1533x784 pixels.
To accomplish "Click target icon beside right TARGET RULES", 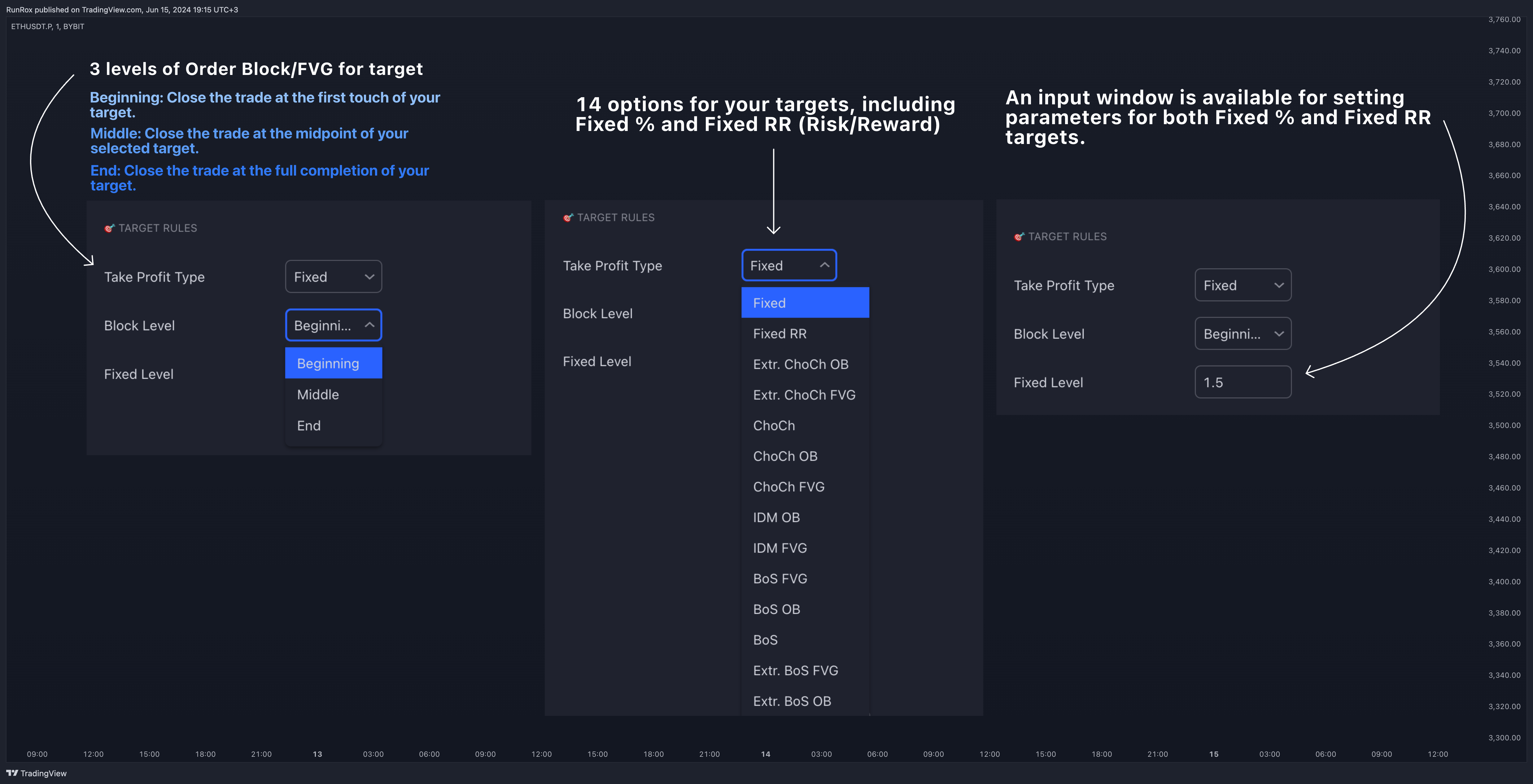I will [1019, 237].
